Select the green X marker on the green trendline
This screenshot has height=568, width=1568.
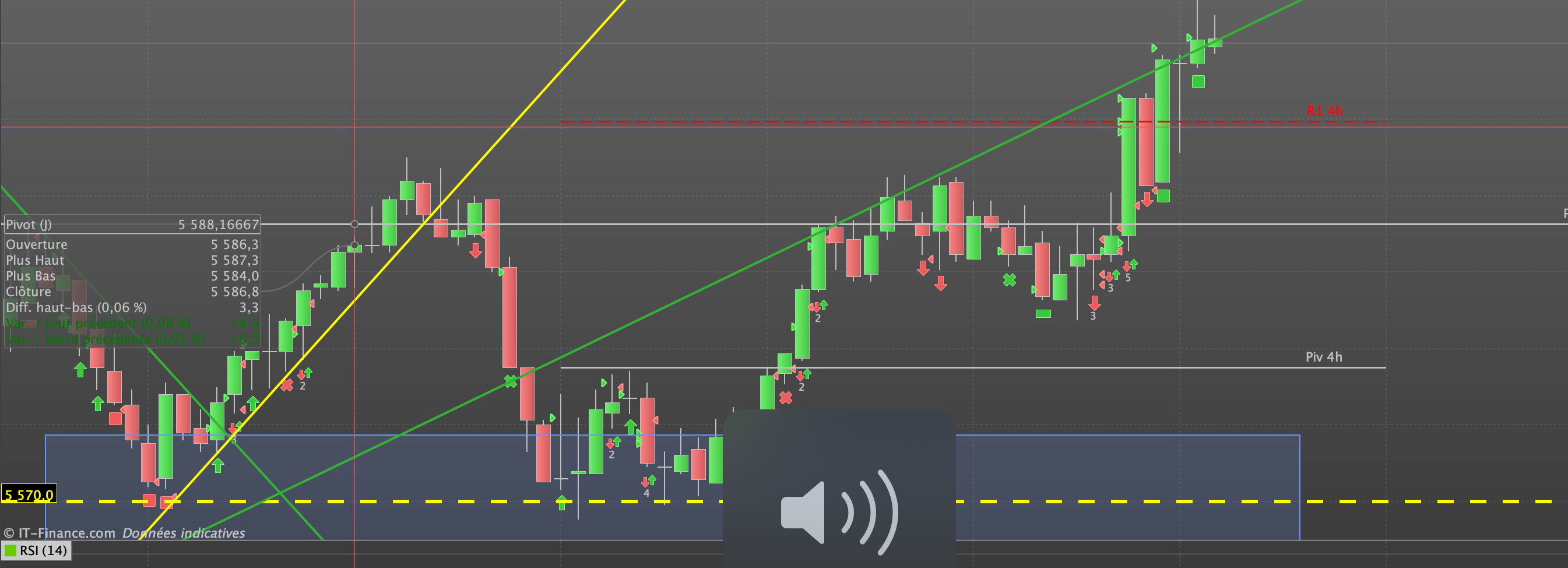click(511, 381)
